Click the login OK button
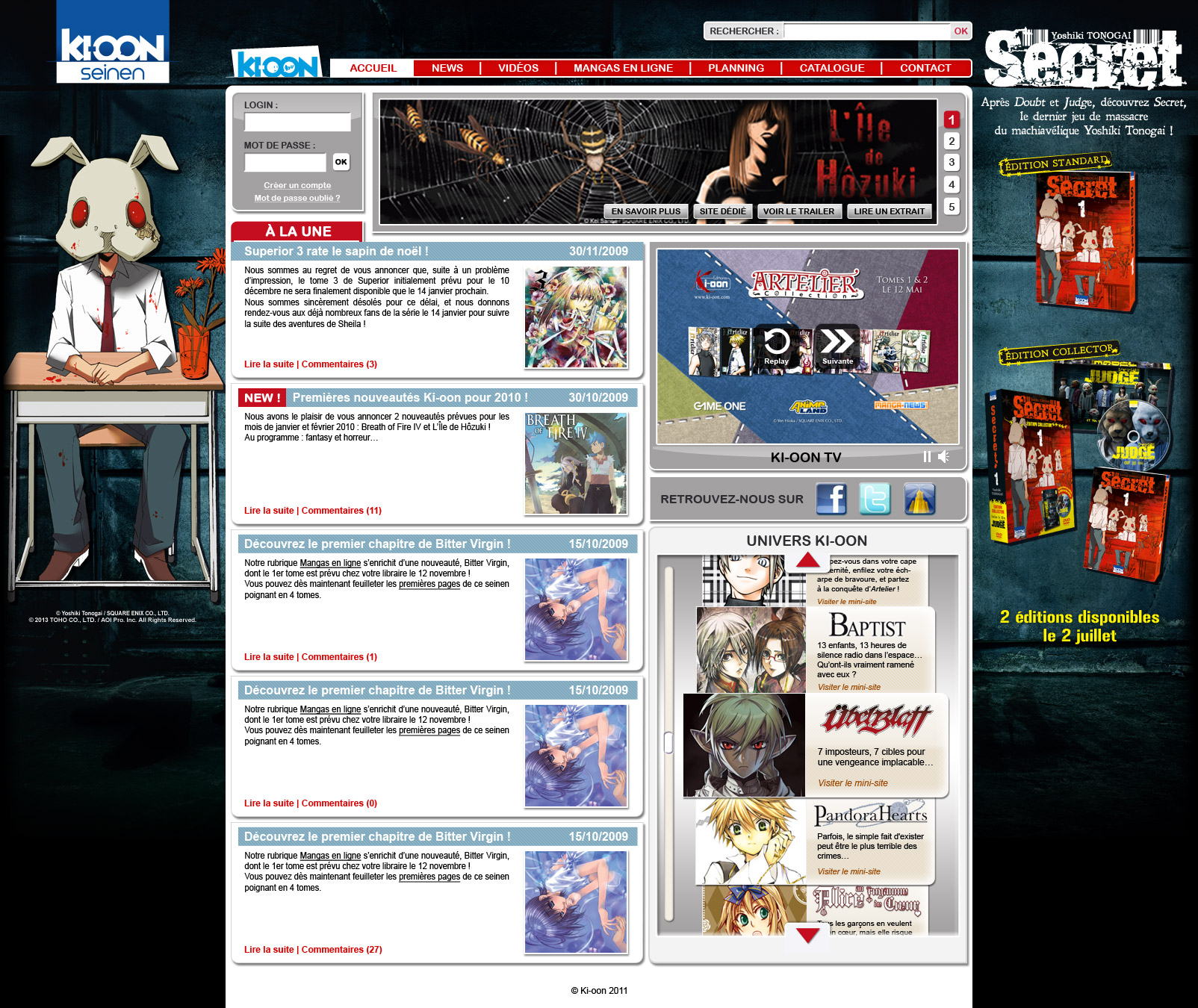Viewport: 1198px width, 1008px height. coord(341,162)
